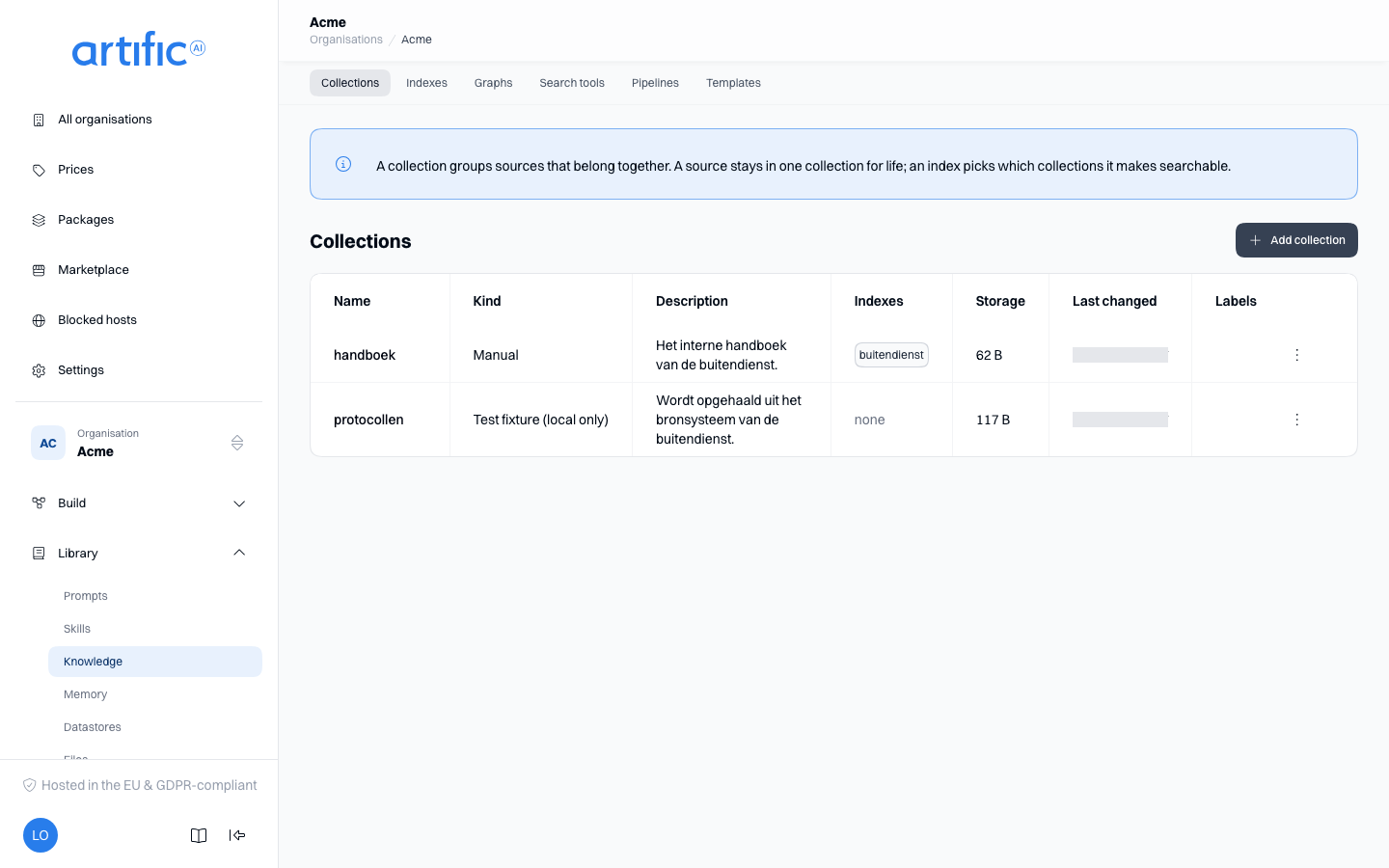Image resolution: width=1389 pixels, height=868 pixels.
Task: Switch to the Indexes tab
Action: pos(426,83)
